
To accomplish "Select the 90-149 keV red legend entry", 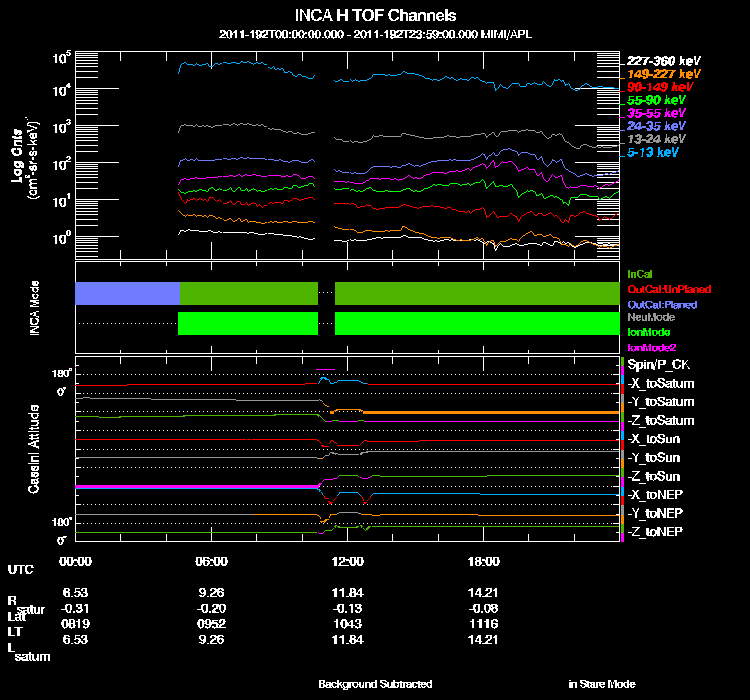I will (x=660, y=87).
